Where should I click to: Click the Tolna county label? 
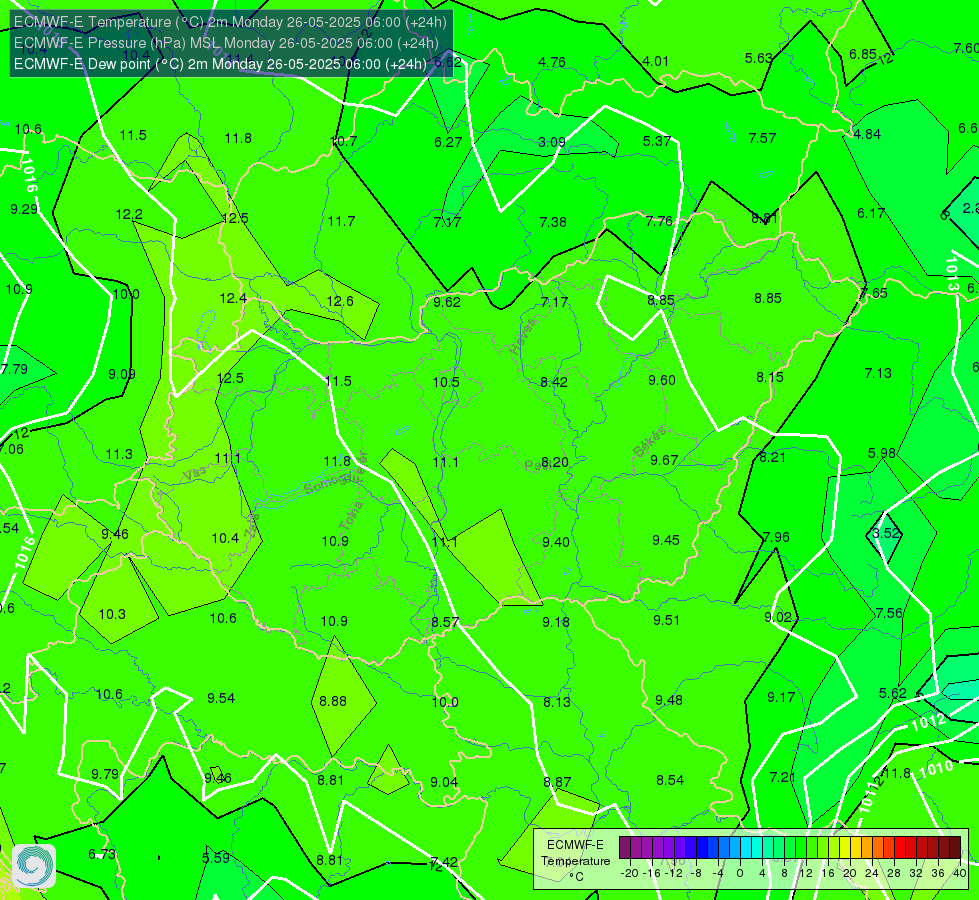350,517
